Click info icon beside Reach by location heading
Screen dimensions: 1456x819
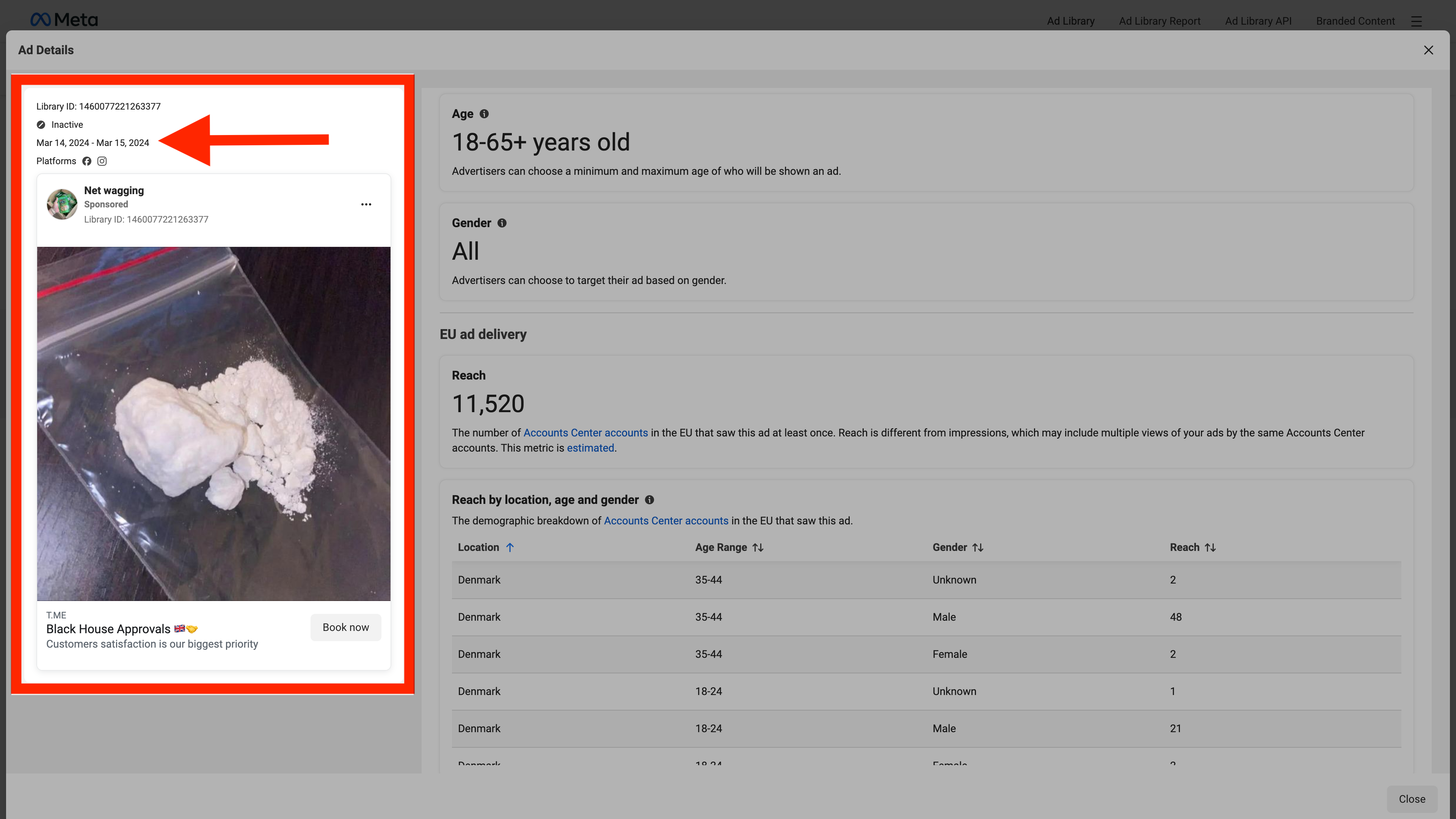[650, 500]
